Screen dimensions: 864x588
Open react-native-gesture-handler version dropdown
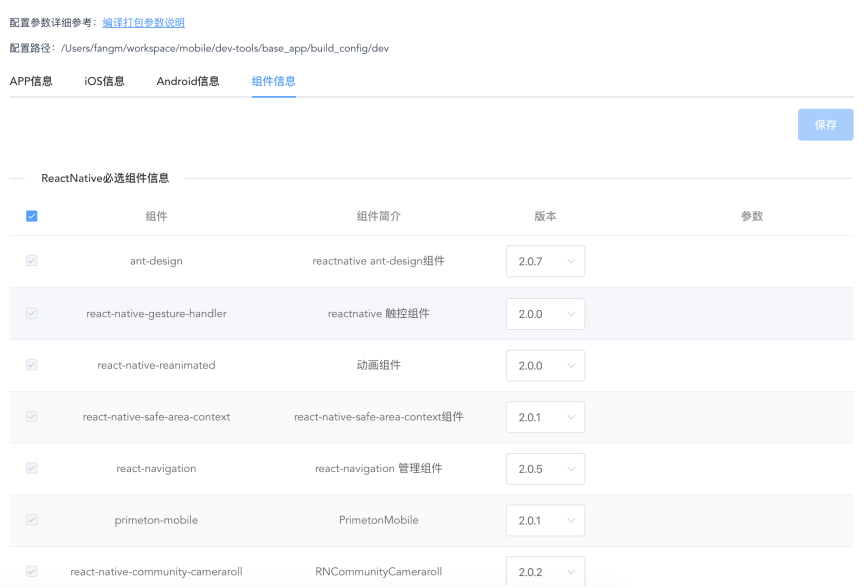pyautogui.click(x=545, y=314)
